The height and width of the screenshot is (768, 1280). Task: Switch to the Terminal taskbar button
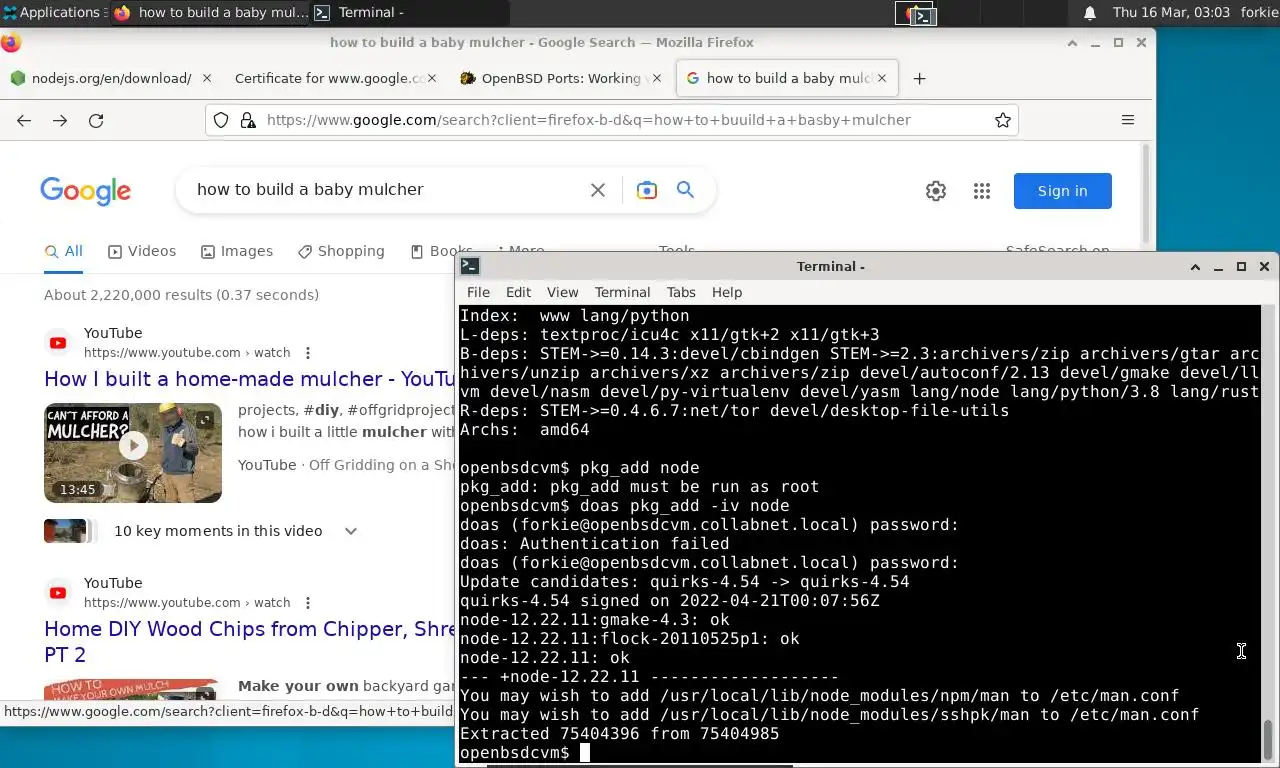click(x=410, y=13)
